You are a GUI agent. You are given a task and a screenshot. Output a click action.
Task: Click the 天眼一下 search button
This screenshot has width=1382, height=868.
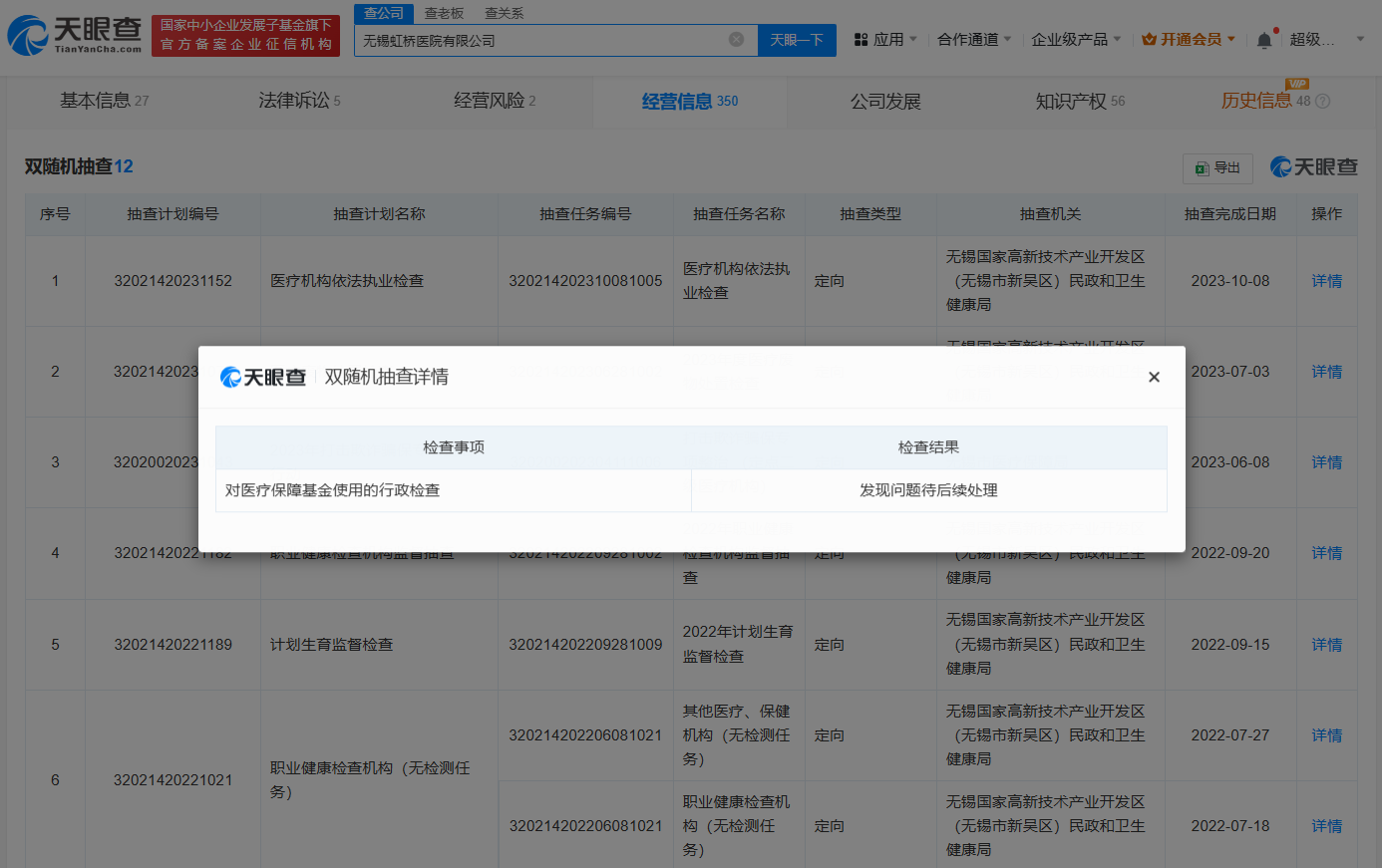pos(797,40)
